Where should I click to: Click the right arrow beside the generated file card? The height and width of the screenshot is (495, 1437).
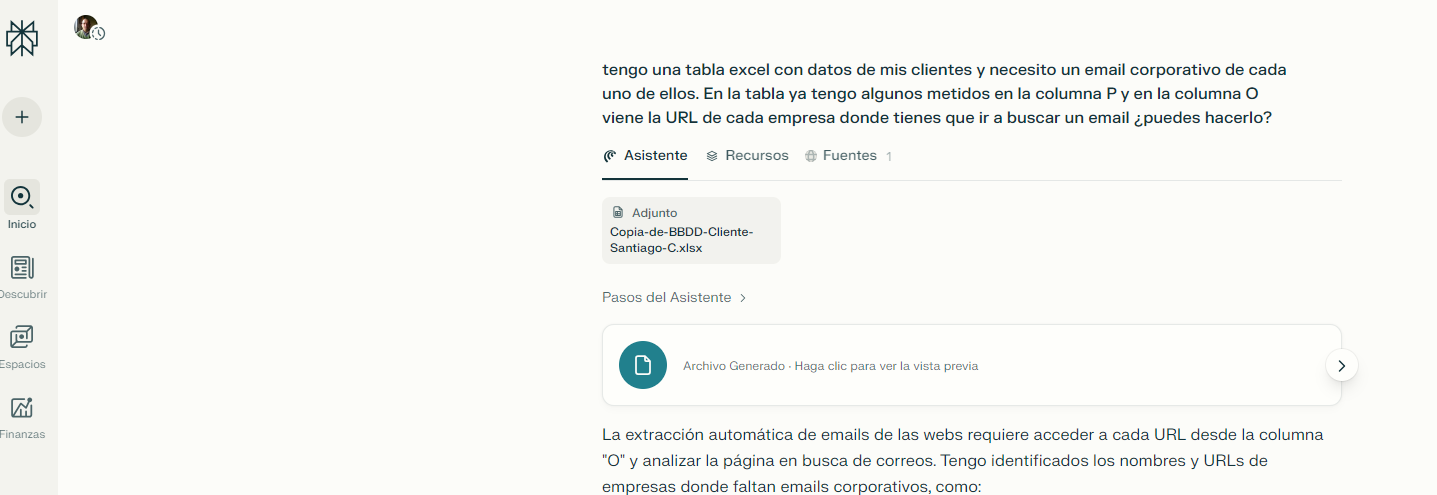pyautogui.click(x=1341, y=366)
